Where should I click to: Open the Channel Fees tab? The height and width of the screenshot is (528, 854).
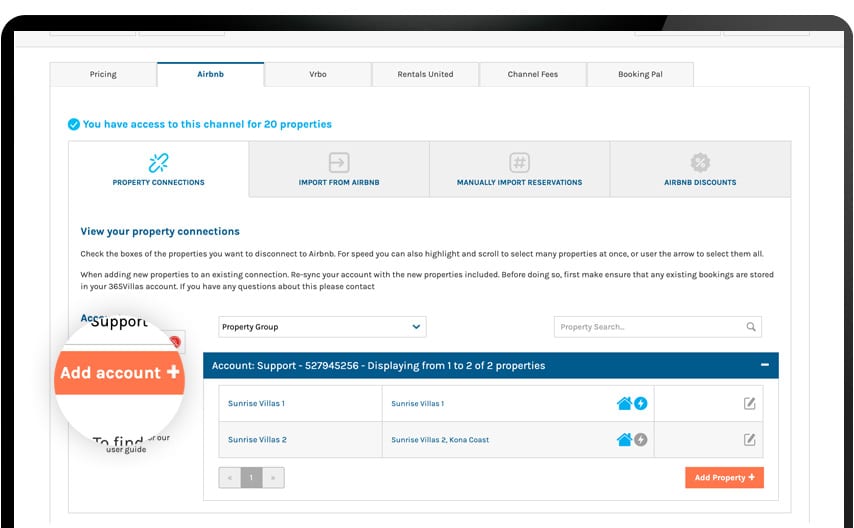[532, 74]
